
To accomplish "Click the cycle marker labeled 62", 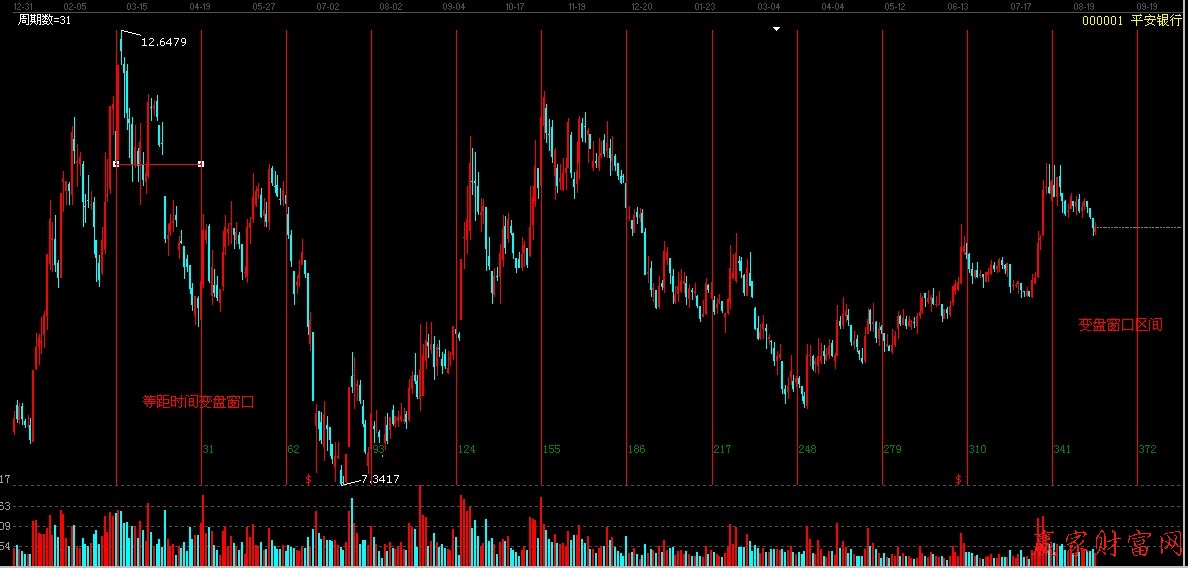I will (293, 450).
